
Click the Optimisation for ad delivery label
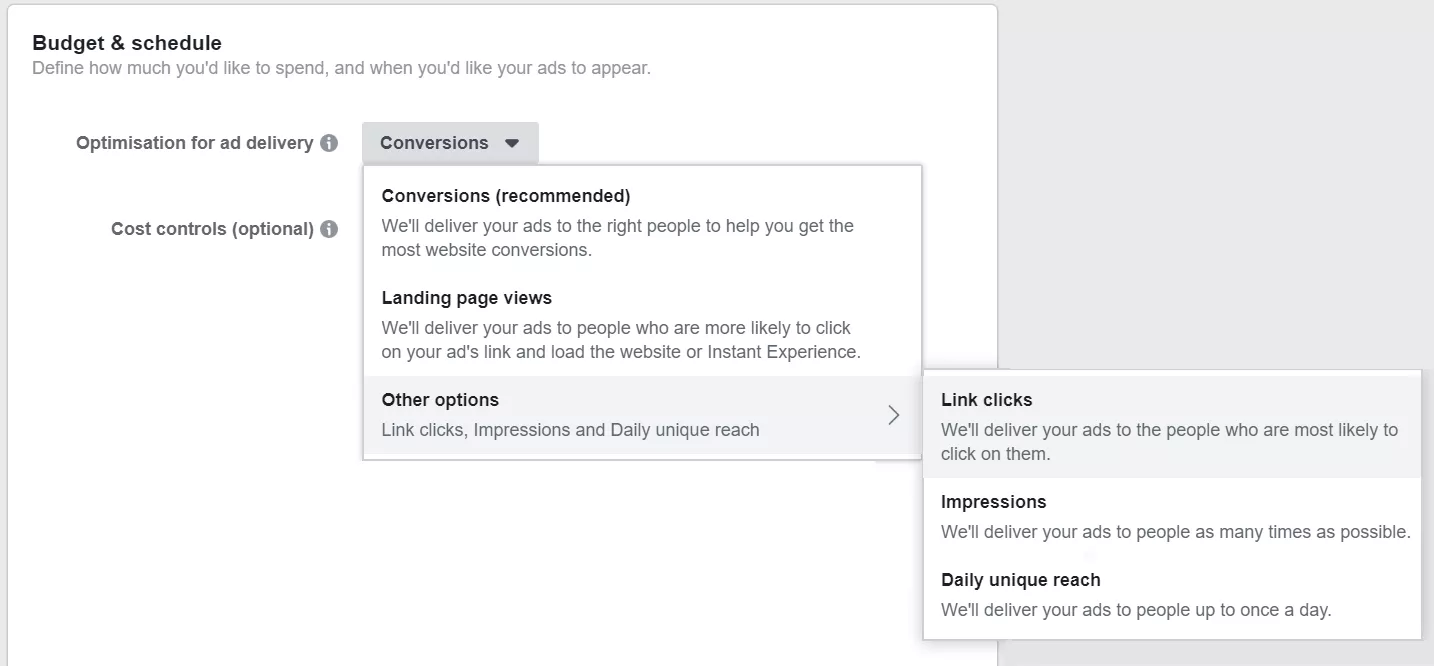(195, 143)
